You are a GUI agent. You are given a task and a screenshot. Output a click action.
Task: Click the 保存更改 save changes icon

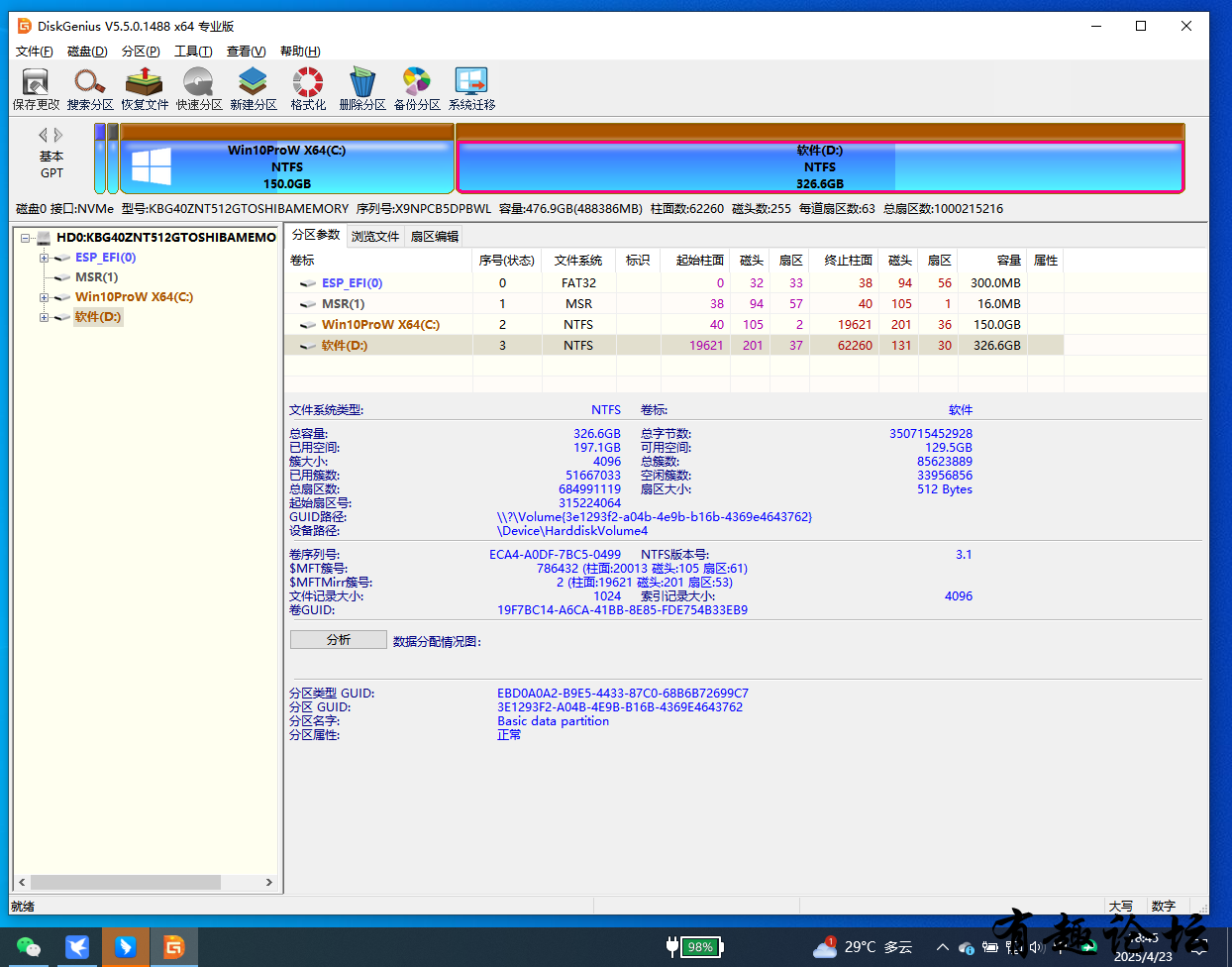coord(36,88)
